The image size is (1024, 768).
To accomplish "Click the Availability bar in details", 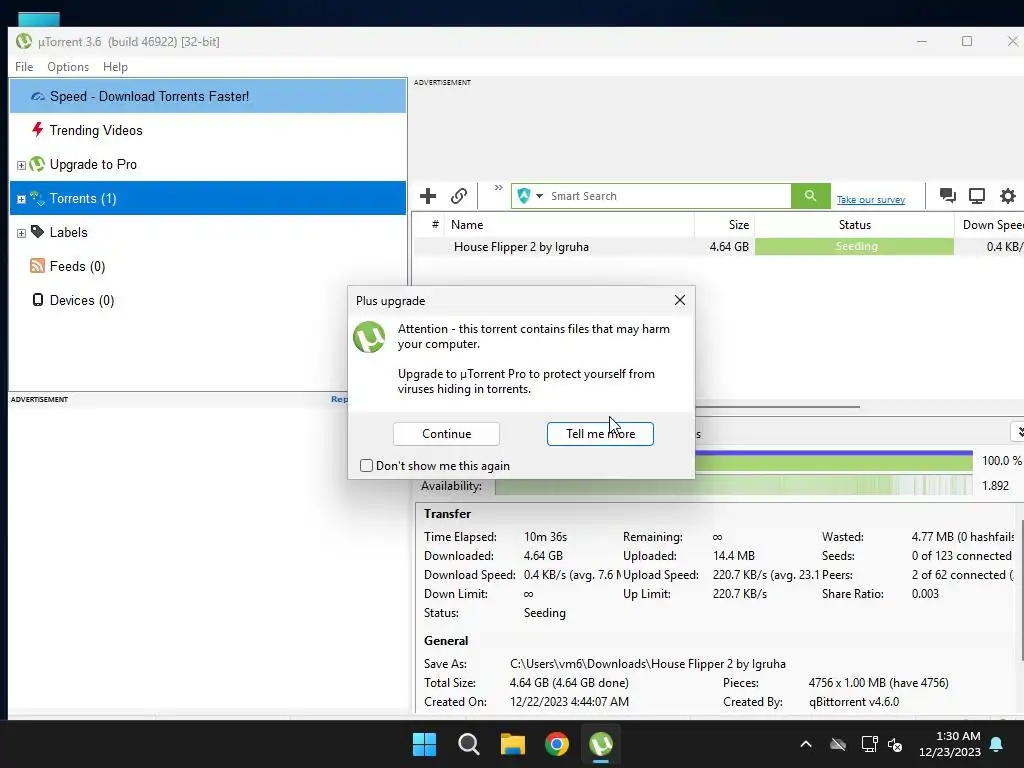I will tap(733, 486).
